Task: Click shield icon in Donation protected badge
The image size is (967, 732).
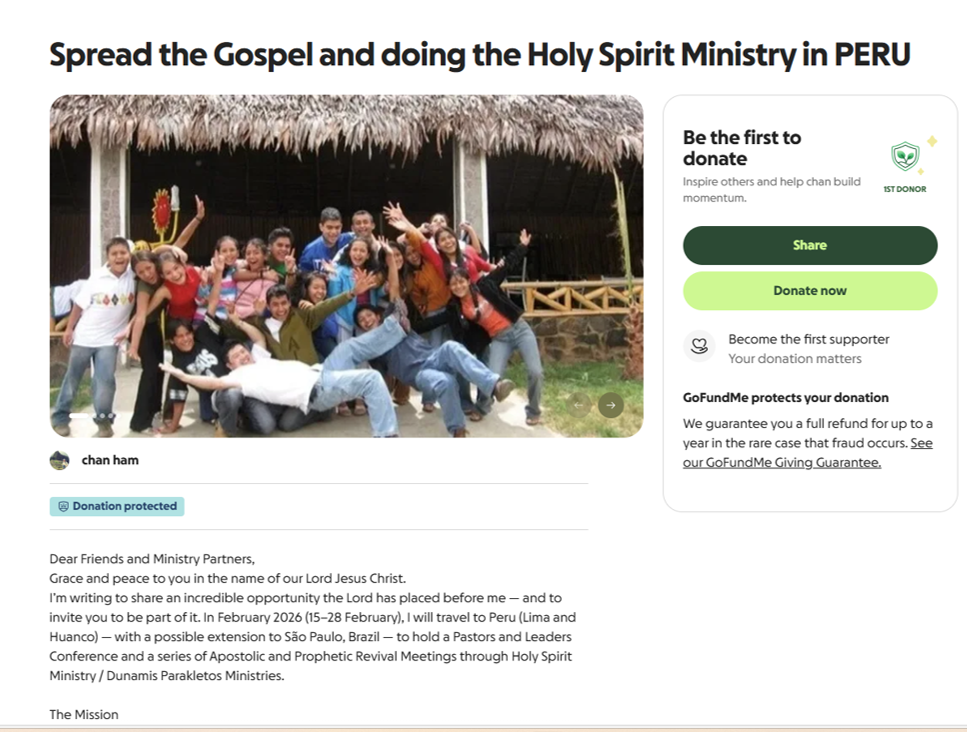Action: pyautogui.click(x=63, y=507)
